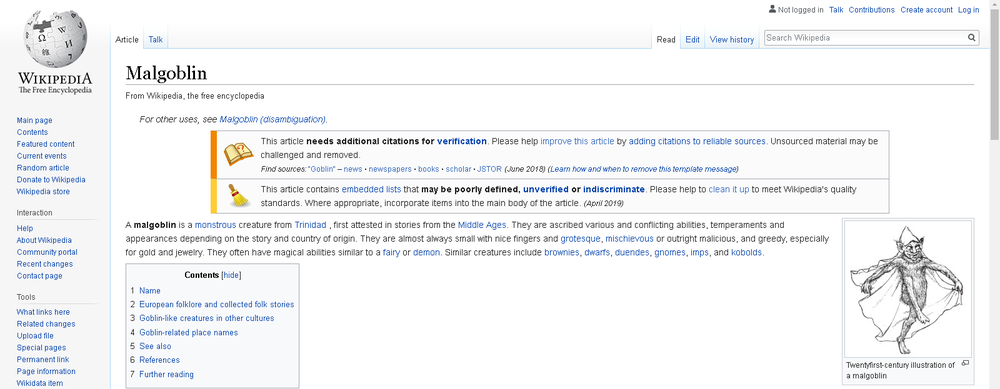This screenshot has width=1000, height=389.
Task: Open the View history tab
Action: (732, 40)
